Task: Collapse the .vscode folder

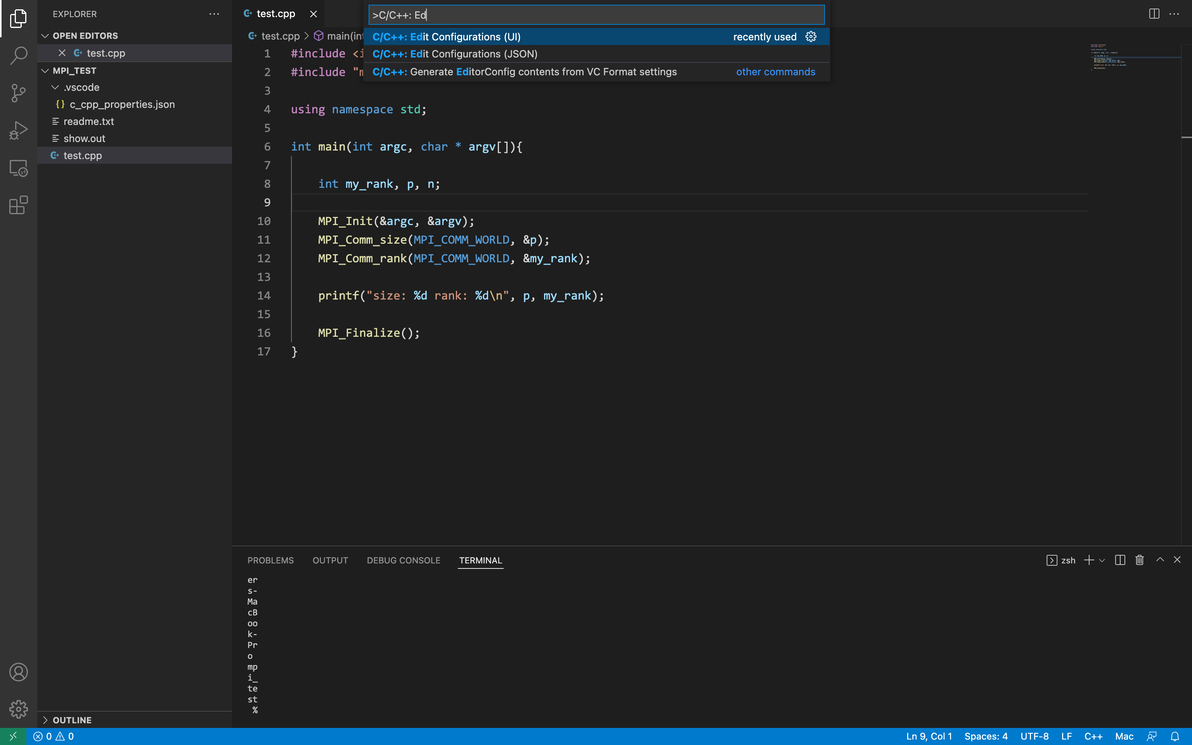Action: click(135, 87)
